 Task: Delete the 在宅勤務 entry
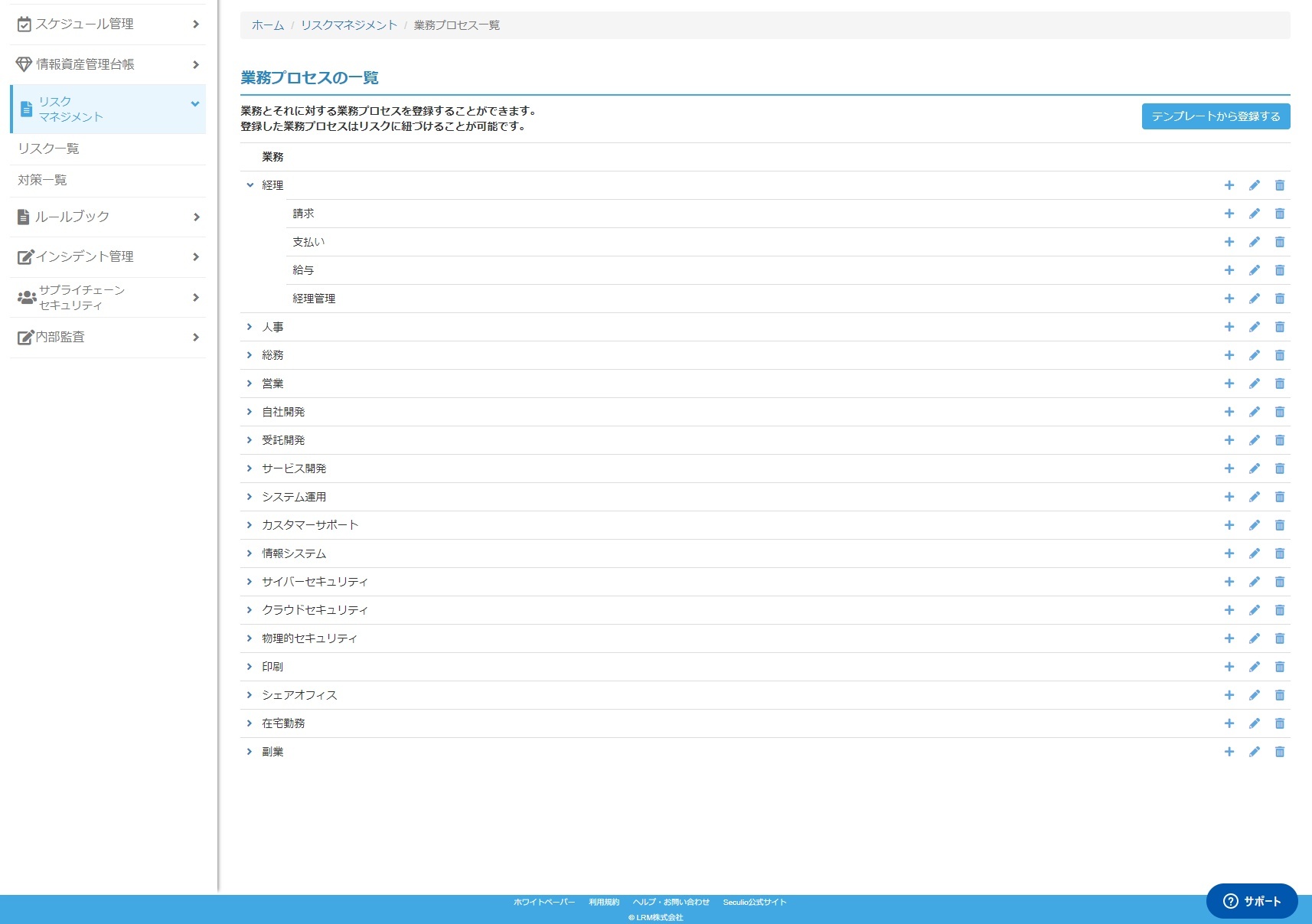pyautogui.click(x=1279, y=723)
